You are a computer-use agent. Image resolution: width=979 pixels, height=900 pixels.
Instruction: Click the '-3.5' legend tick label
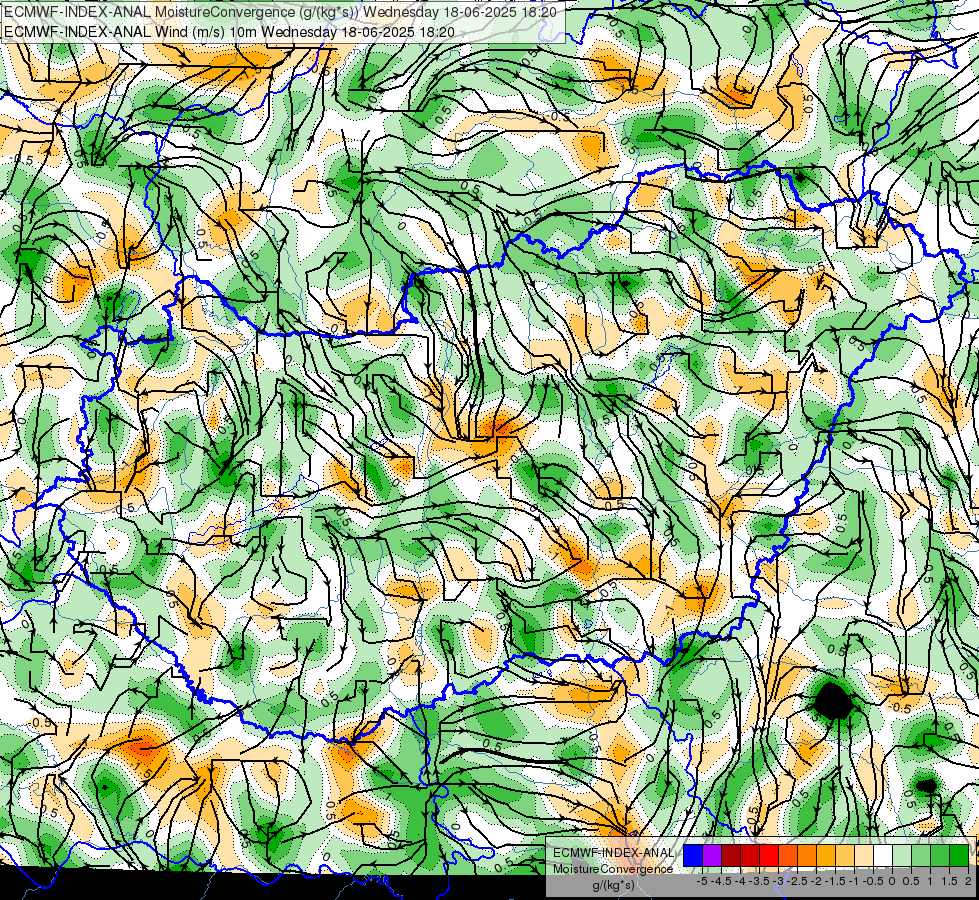[x=759, y=881]
